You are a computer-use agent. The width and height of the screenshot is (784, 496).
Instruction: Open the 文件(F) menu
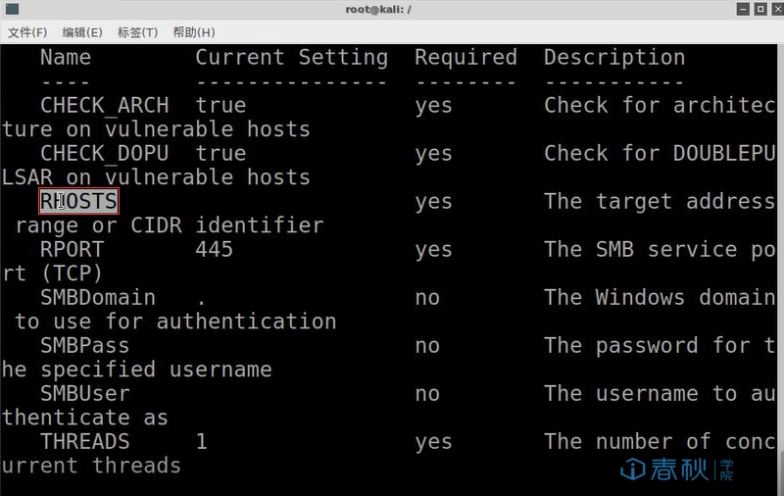pos(28,32)
